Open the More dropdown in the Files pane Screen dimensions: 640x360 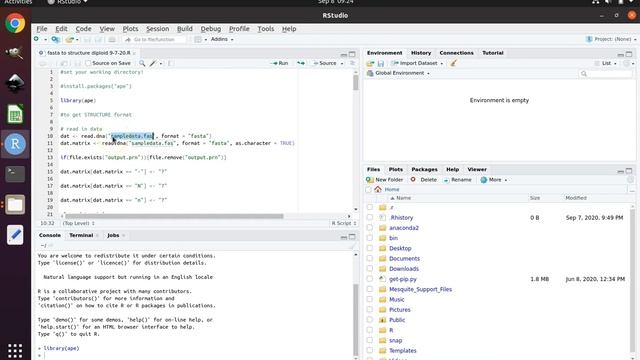point(494,180)
